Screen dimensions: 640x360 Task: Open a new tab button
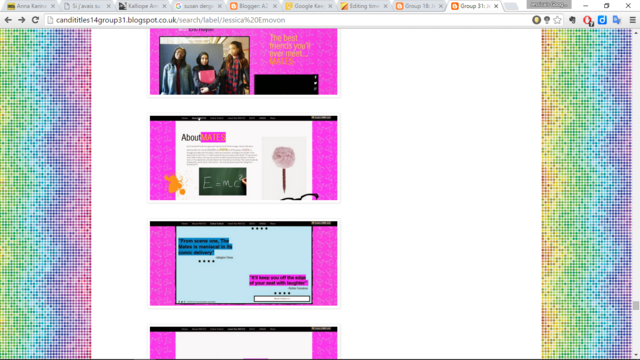[x=511, y=6]
